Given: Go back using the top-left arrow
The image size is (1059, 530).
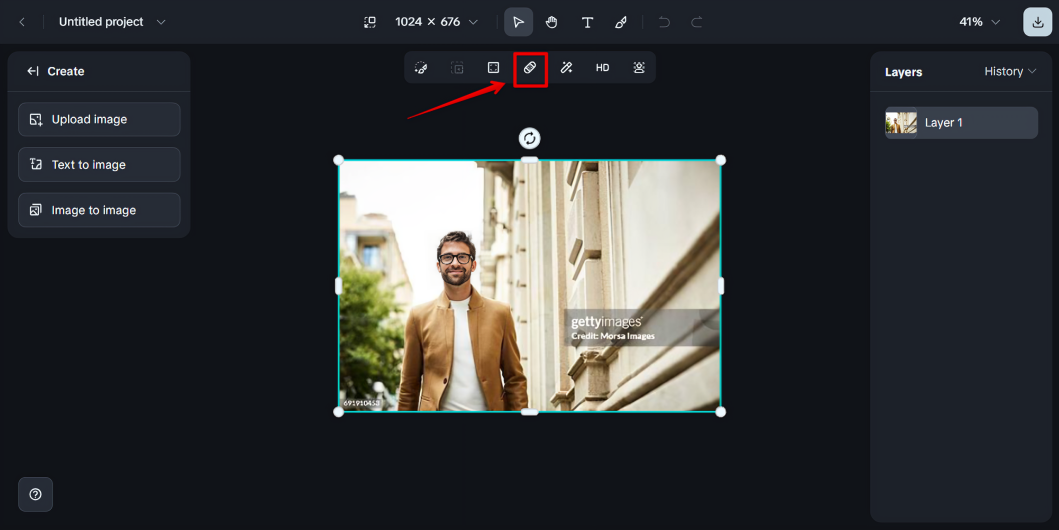Looking at the screenshot, I should [x=22, y=22].
